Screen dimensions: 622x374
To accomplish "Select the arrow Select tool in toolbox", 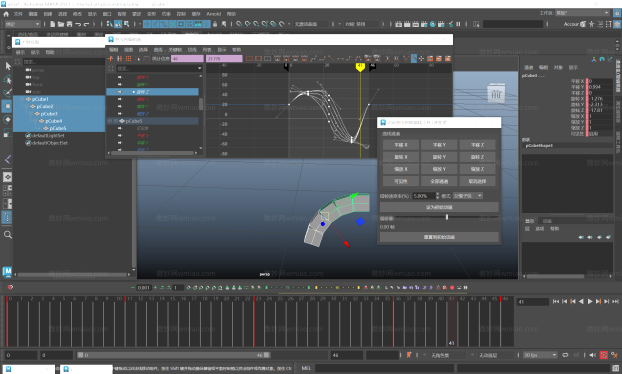I will point(8,66).
